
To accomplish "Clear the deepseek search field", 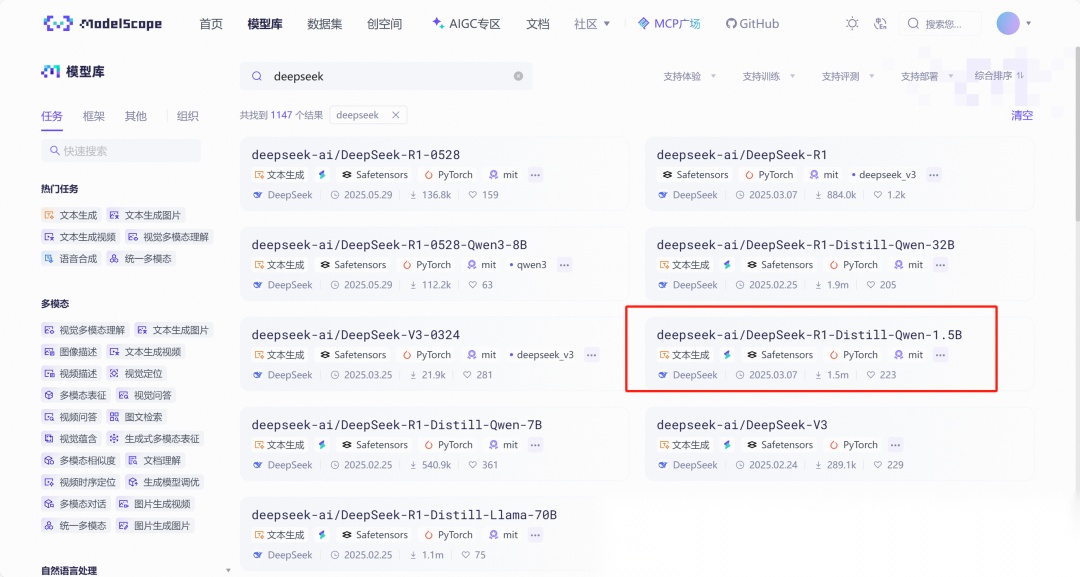I will click(518, 76).
